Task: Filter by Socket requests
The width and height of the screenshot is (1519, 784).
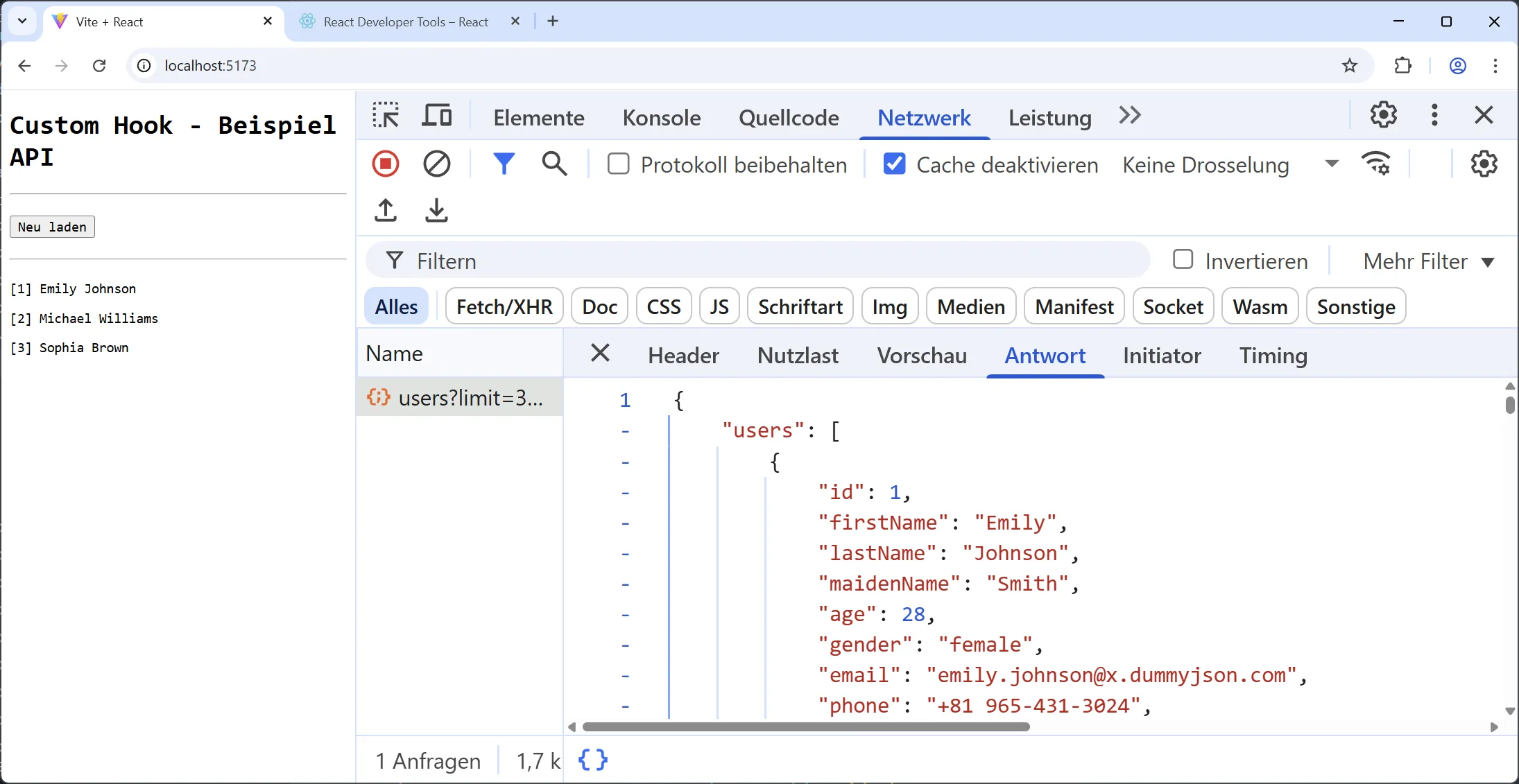Action: (x=1173, y=306)
